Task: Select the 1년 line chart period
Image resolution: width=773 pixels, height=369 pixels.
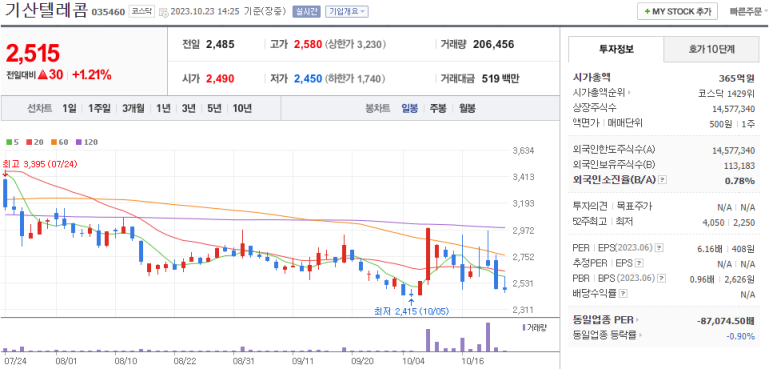Action: coord(163,108)
